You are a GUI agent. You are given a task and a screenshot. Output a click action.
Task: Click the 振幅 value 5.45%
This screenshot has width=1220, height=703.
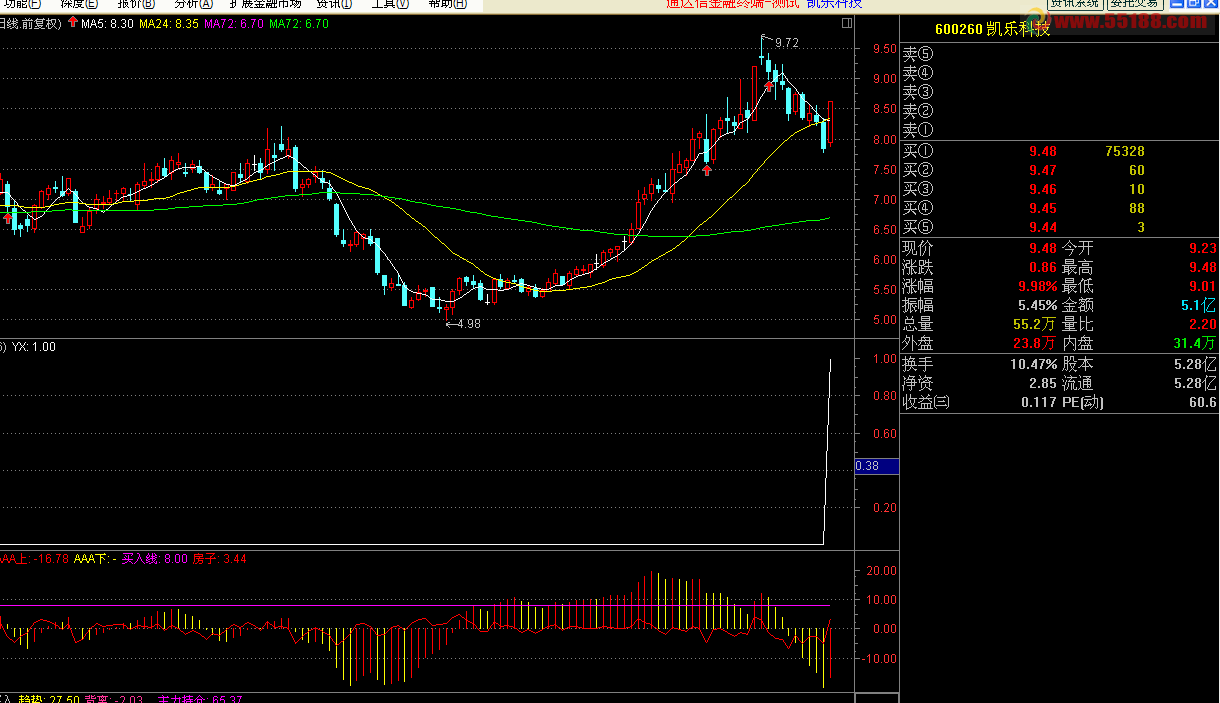[1037, 305]
